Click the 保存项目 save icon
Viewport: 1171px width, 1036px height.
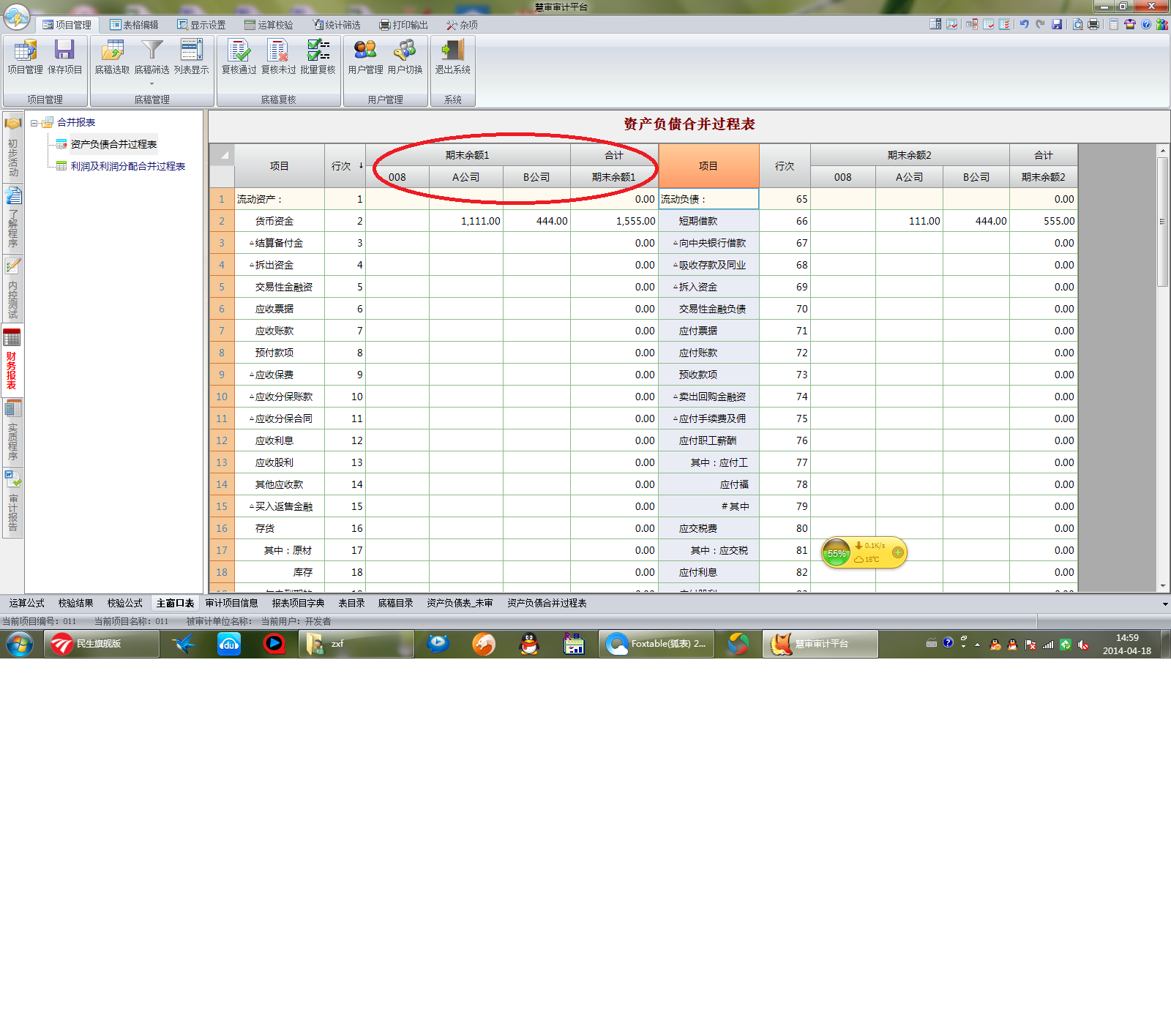pos(64,57)
